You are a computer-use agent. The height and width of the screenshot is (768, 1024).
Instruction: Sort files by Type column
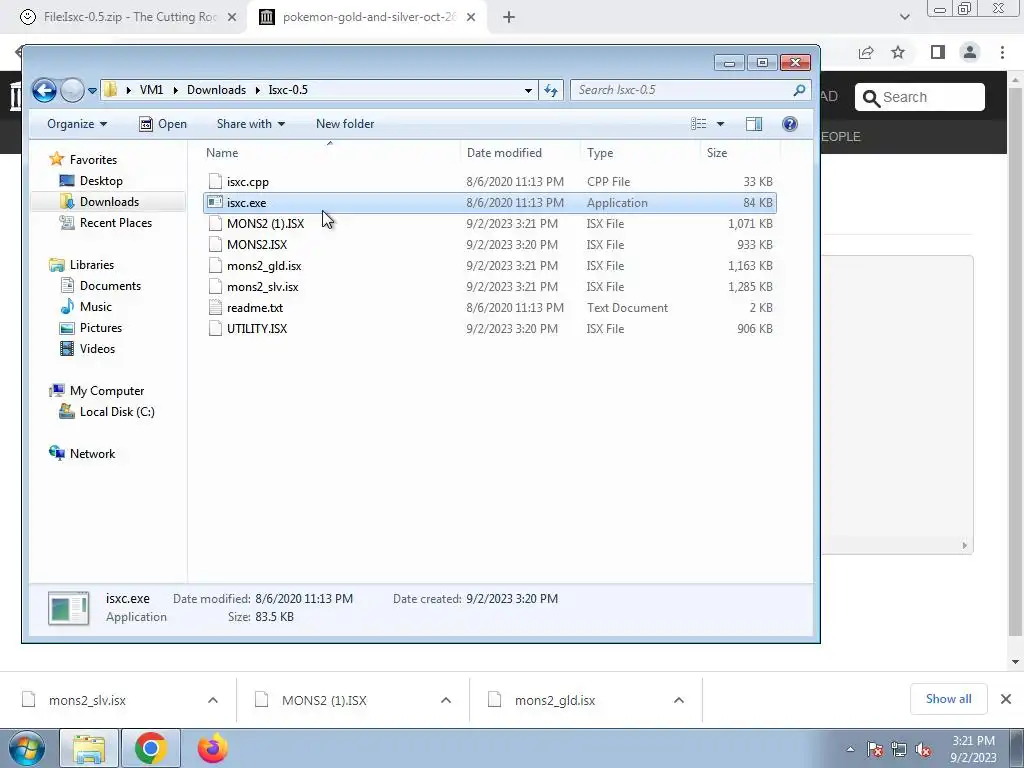click(639, 153)
